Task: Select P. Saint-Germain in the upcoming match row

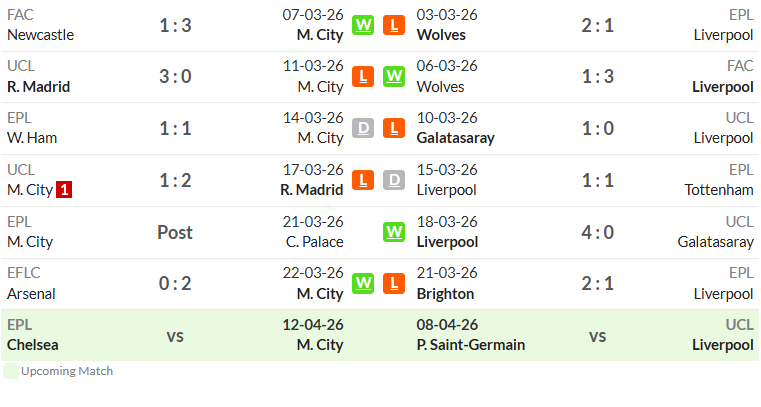Action: coord(471,345)
